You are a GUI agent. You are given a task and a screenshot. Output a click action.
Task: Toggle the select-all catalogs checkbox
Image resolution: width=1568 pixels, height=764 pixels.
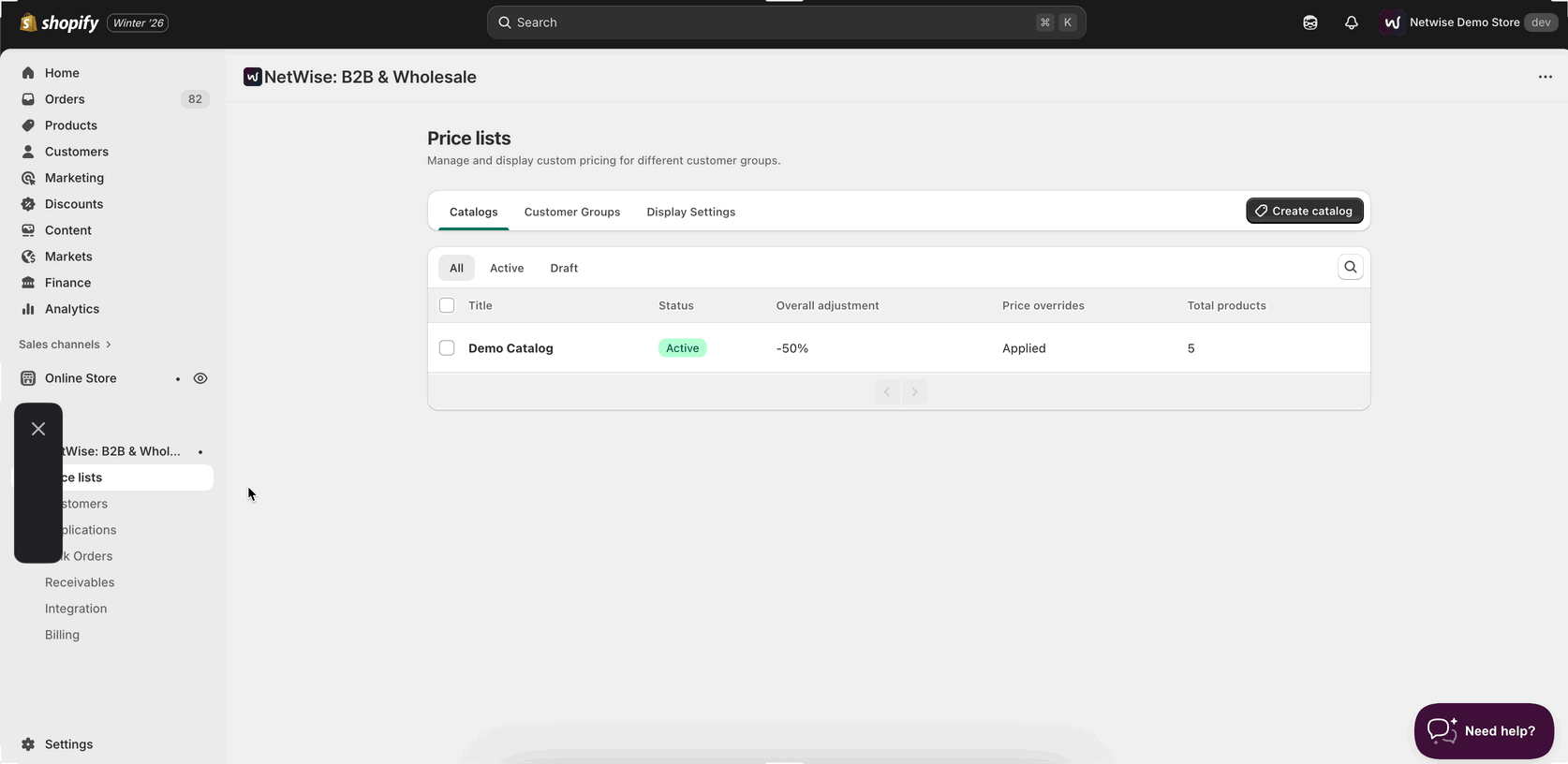(447, 305)
